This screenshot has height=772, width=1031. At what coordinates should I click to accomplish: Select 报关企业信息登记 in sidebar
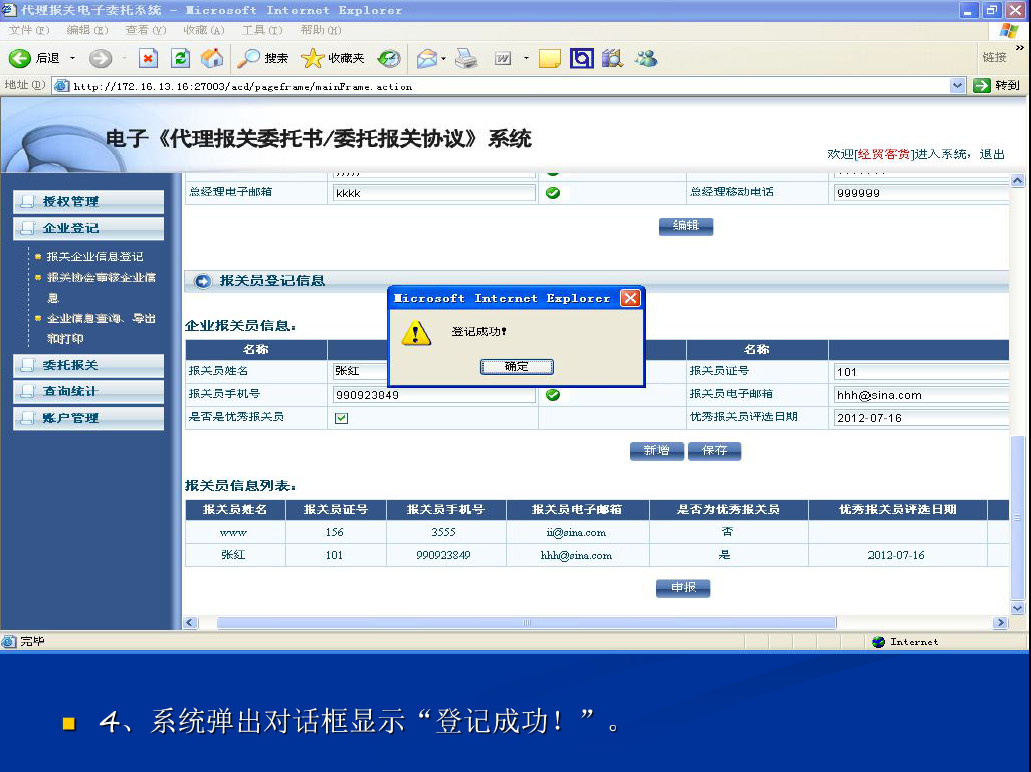click(95, 256)
